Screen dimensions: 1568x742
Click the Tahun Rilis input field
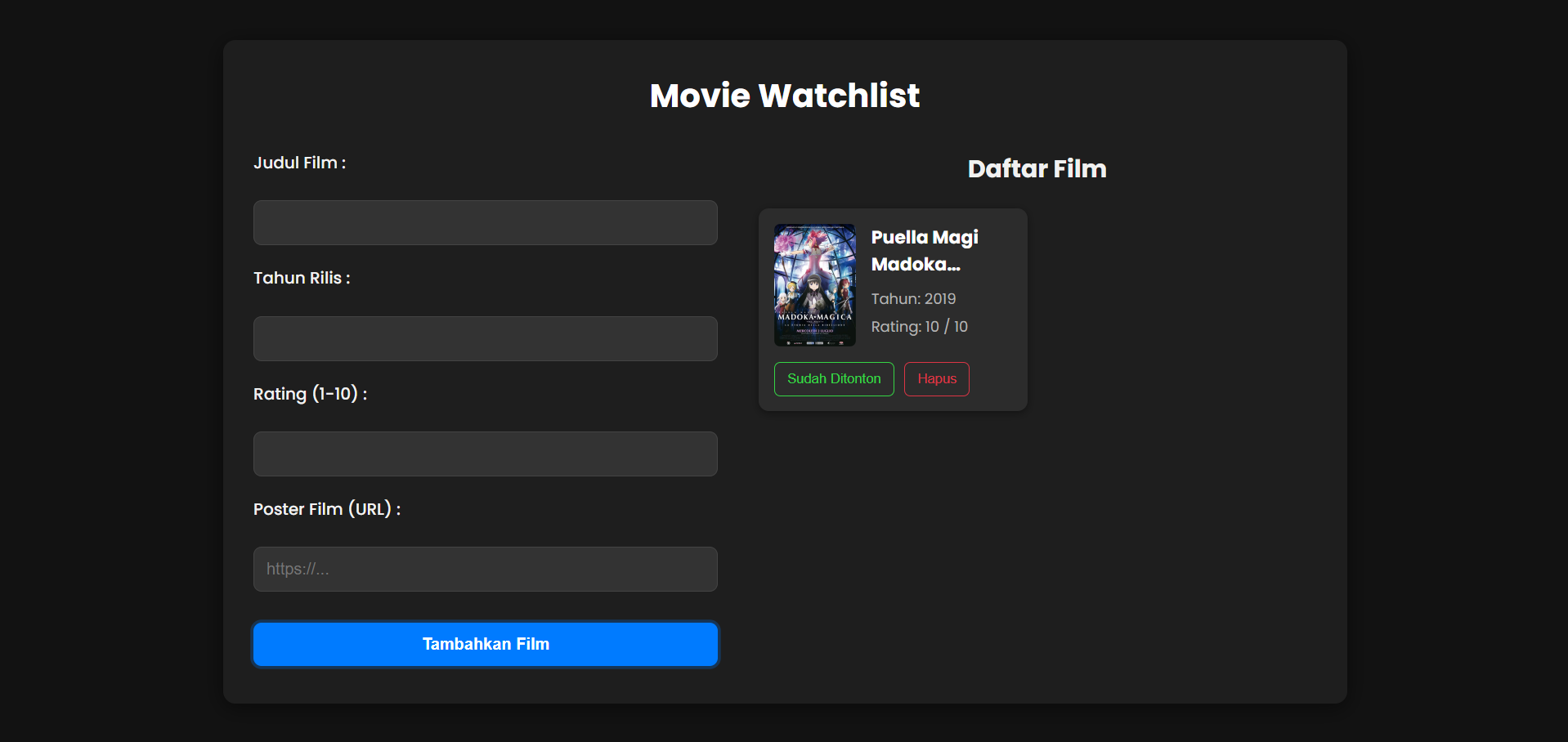[484, 338]
